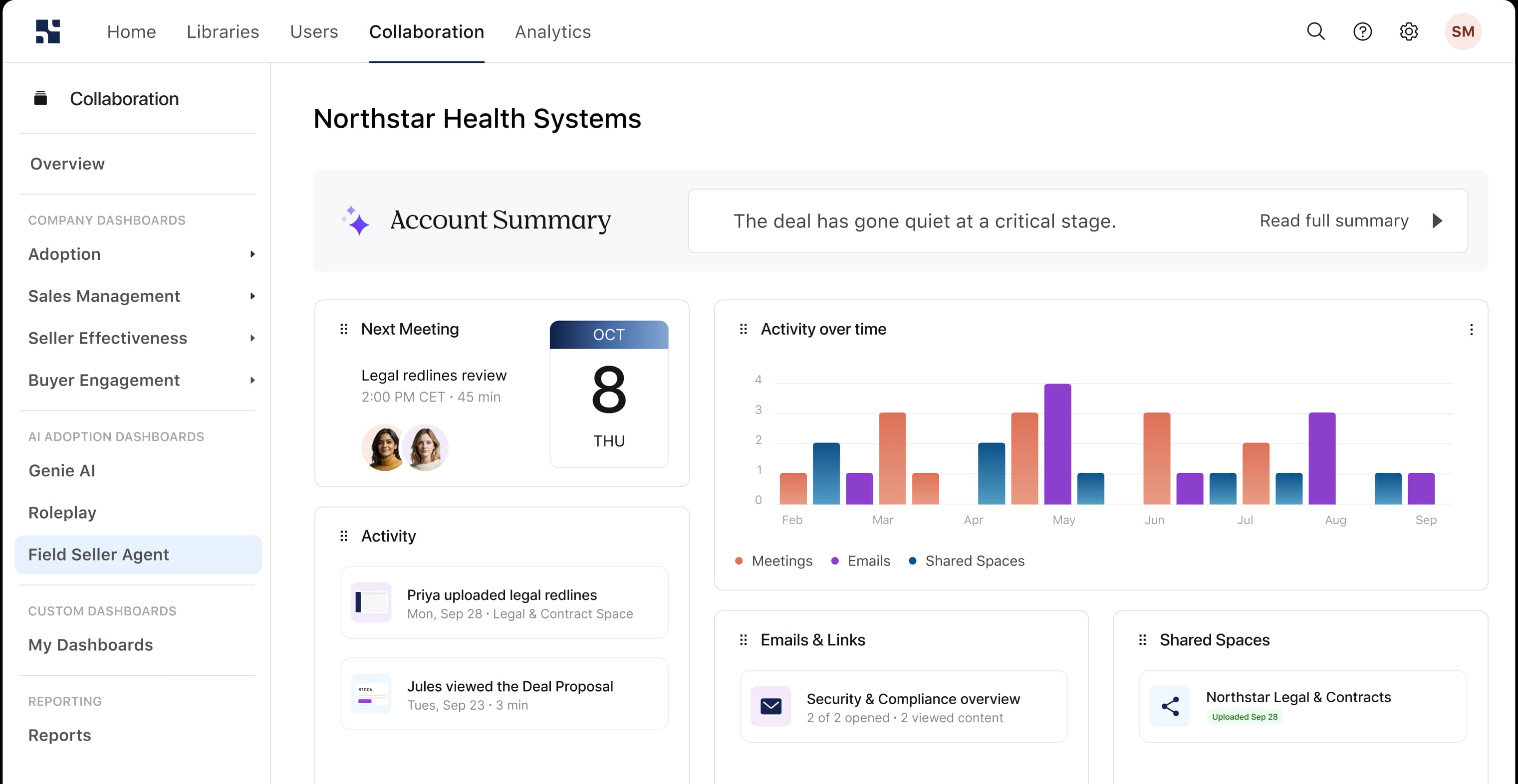Image resolution: width=1518 pixels, height=784 pixels.
Task: Switch to the Libraries tab
Action: (223, 32)
